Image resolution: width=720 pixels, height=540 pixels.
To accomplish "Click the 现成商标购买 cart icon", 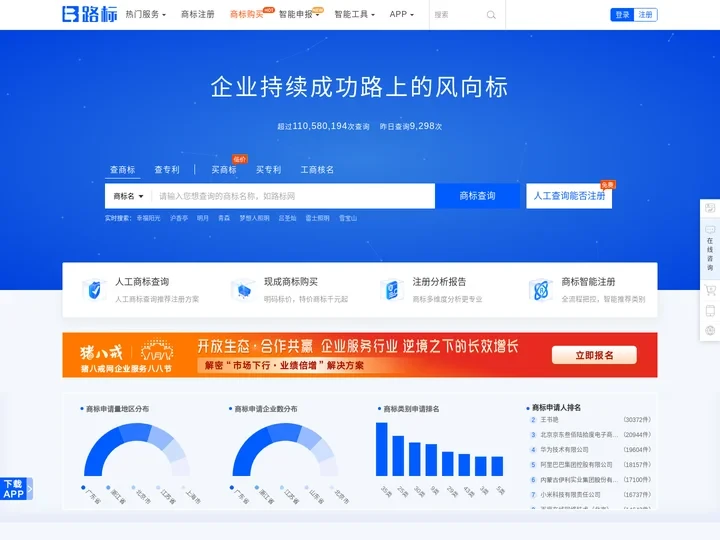I will point(243,290).
